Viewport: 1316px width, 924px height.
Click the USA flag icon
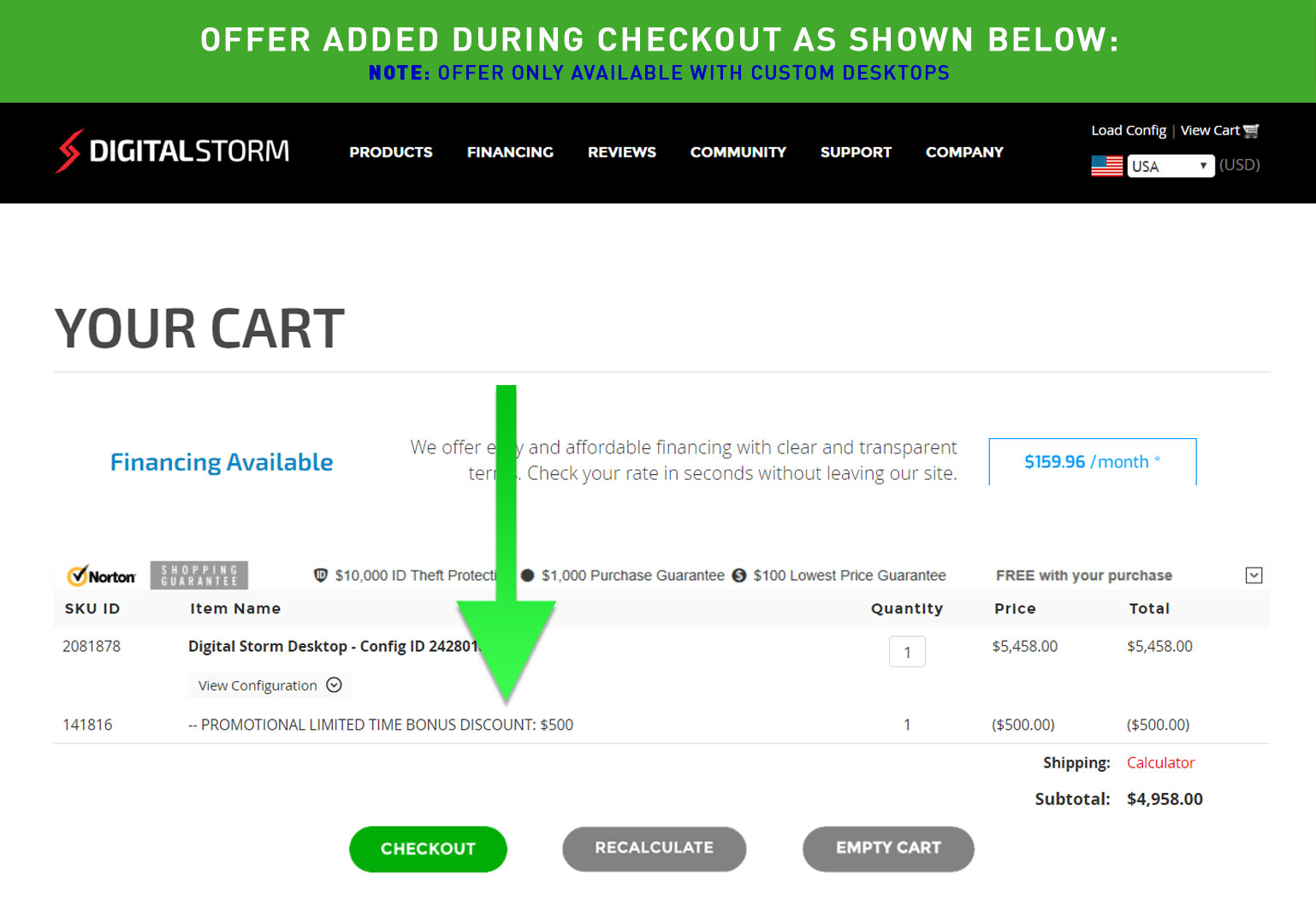click(x=1106, y=166)
